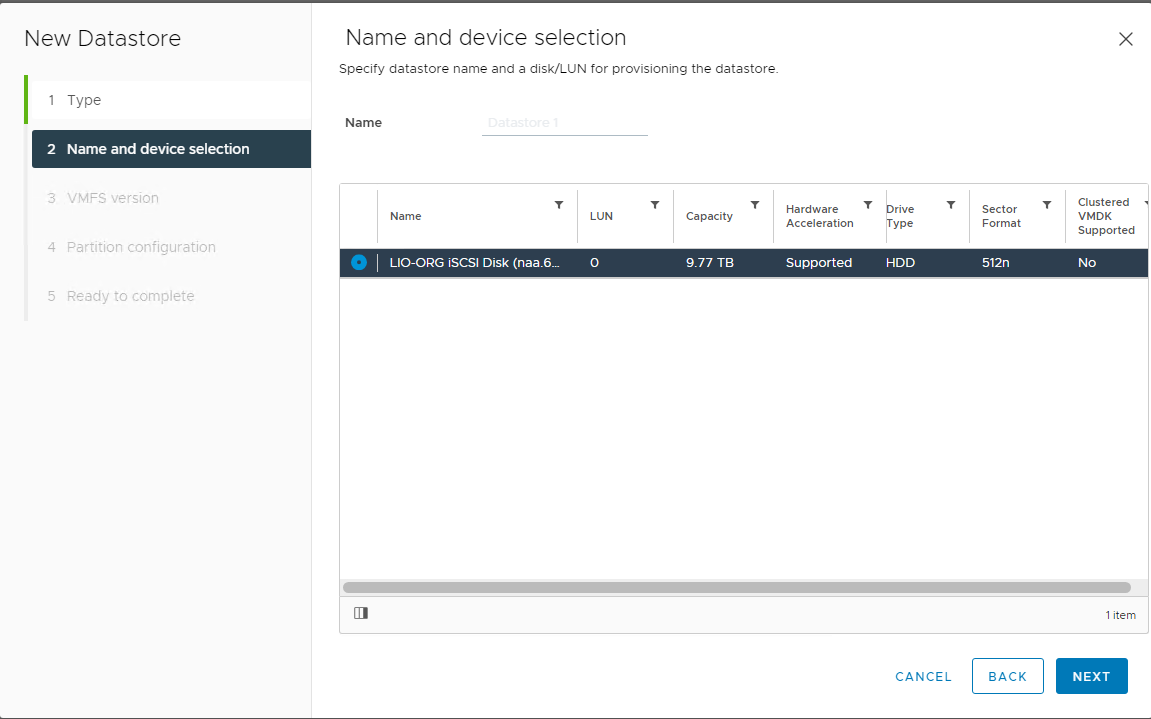
Task: Filter by Sector Format column
Action: coord(1047,205)
